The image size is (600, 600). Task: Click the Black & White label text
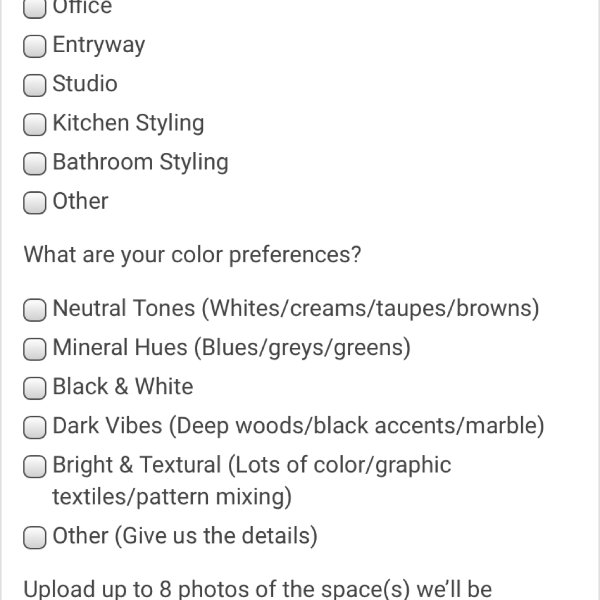tap(123, 386)
